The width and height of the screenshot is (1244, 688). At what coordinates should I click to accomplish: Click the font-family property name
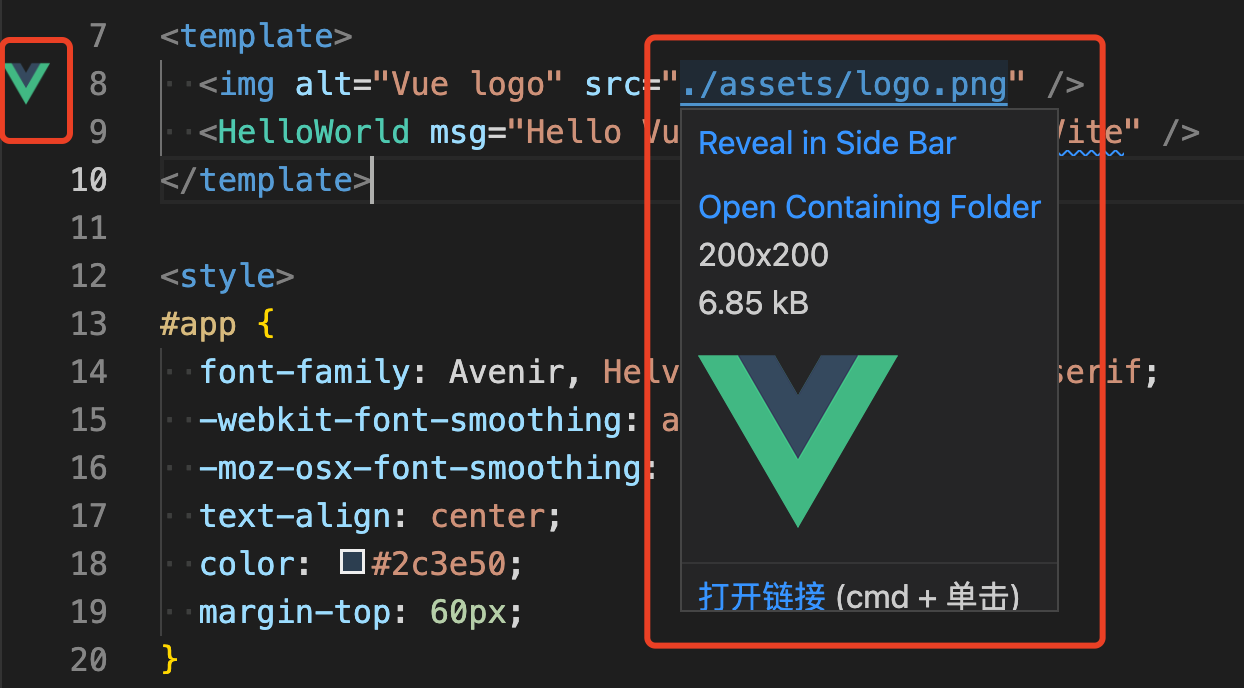coord(304,372)
